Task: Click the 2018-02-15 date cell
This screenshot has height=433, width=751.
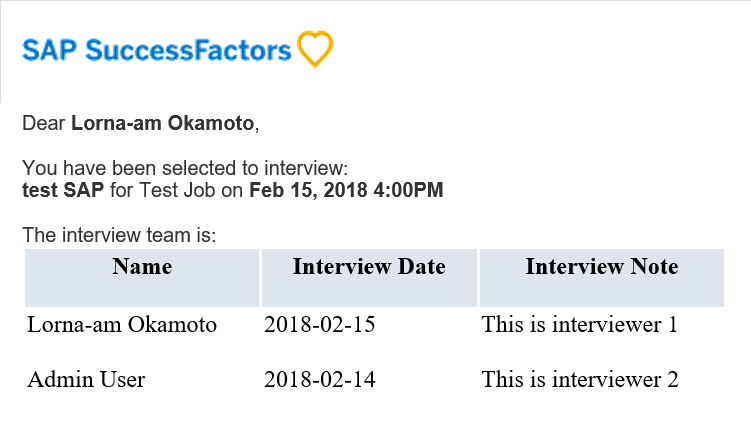Action: (x=319, y=325)
